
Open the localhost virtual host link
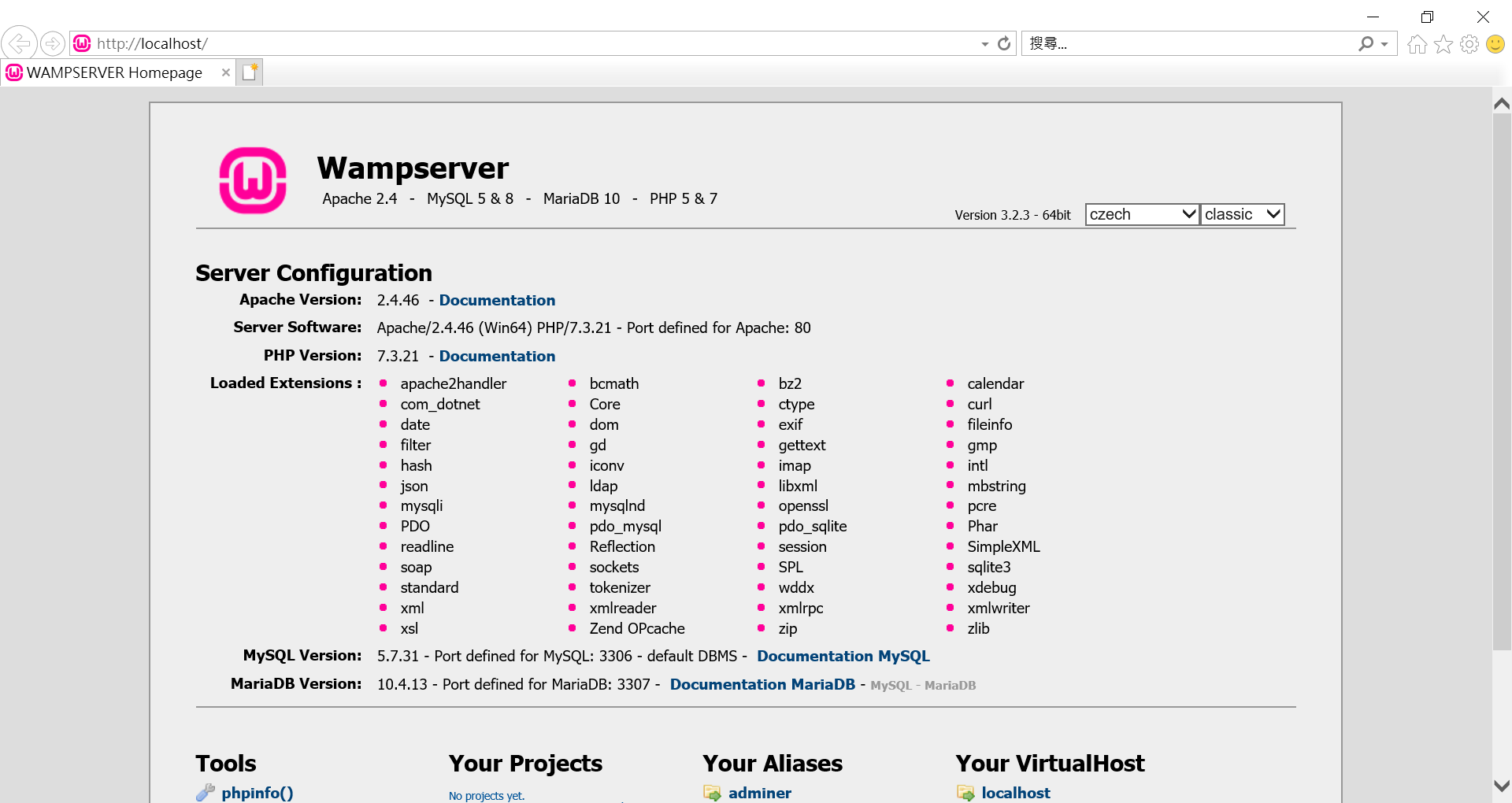pos(1016,793)
